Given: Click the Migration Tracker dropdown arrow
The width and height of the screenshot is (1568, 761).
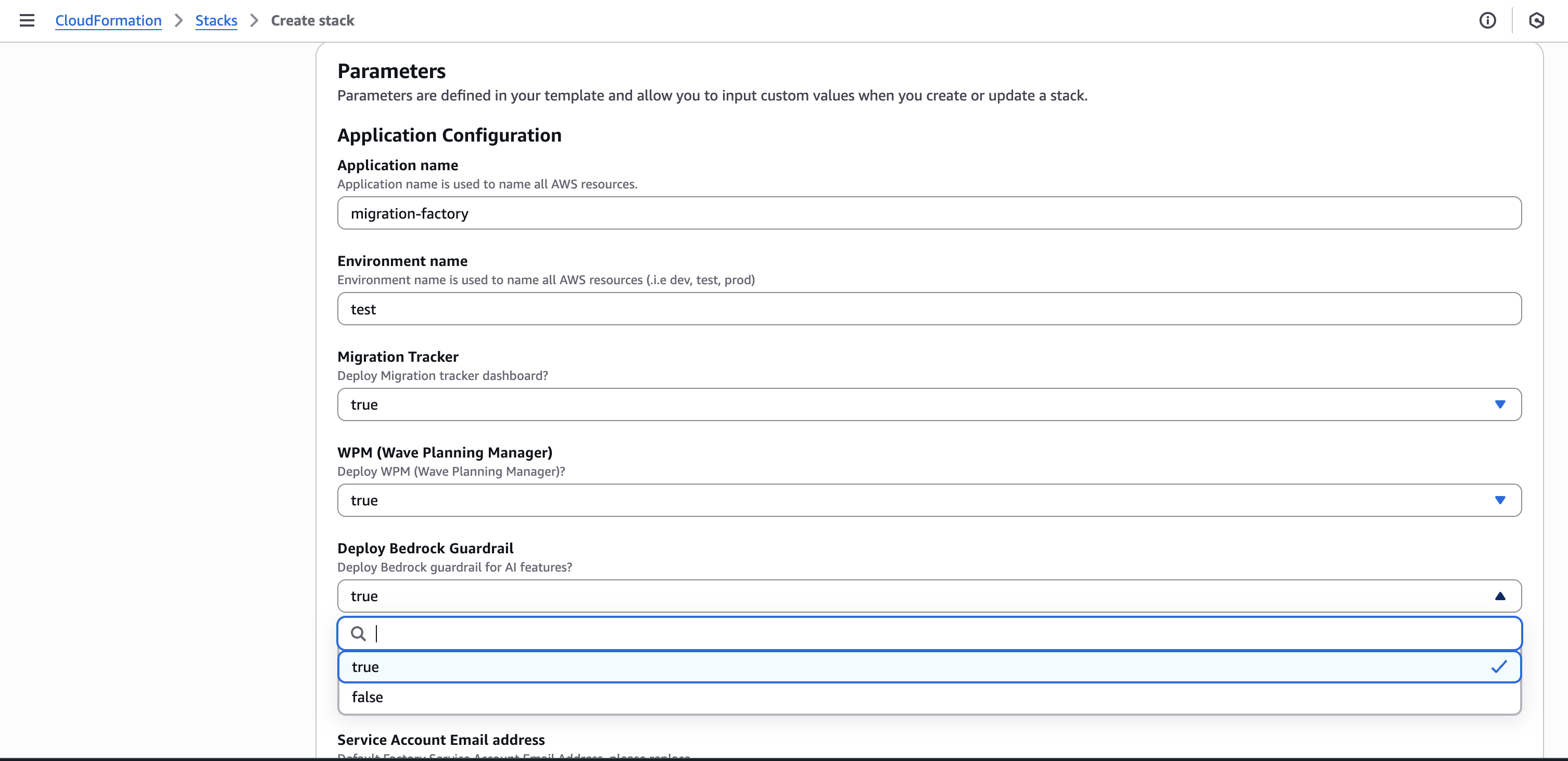Looking at the screenshot, I should 1500,404.
